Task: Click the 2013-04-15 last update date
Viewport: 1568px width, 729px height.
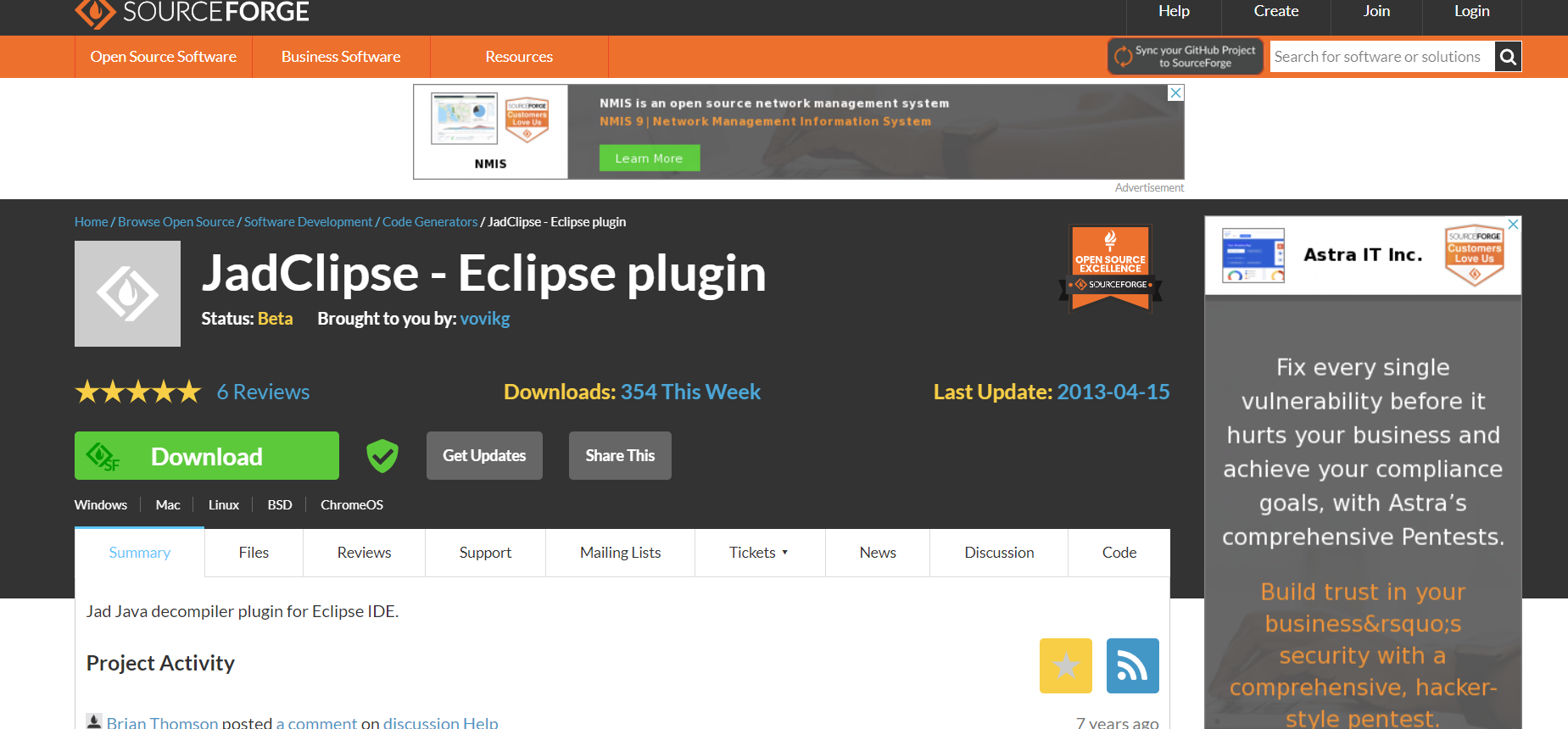Action: 1113,392
